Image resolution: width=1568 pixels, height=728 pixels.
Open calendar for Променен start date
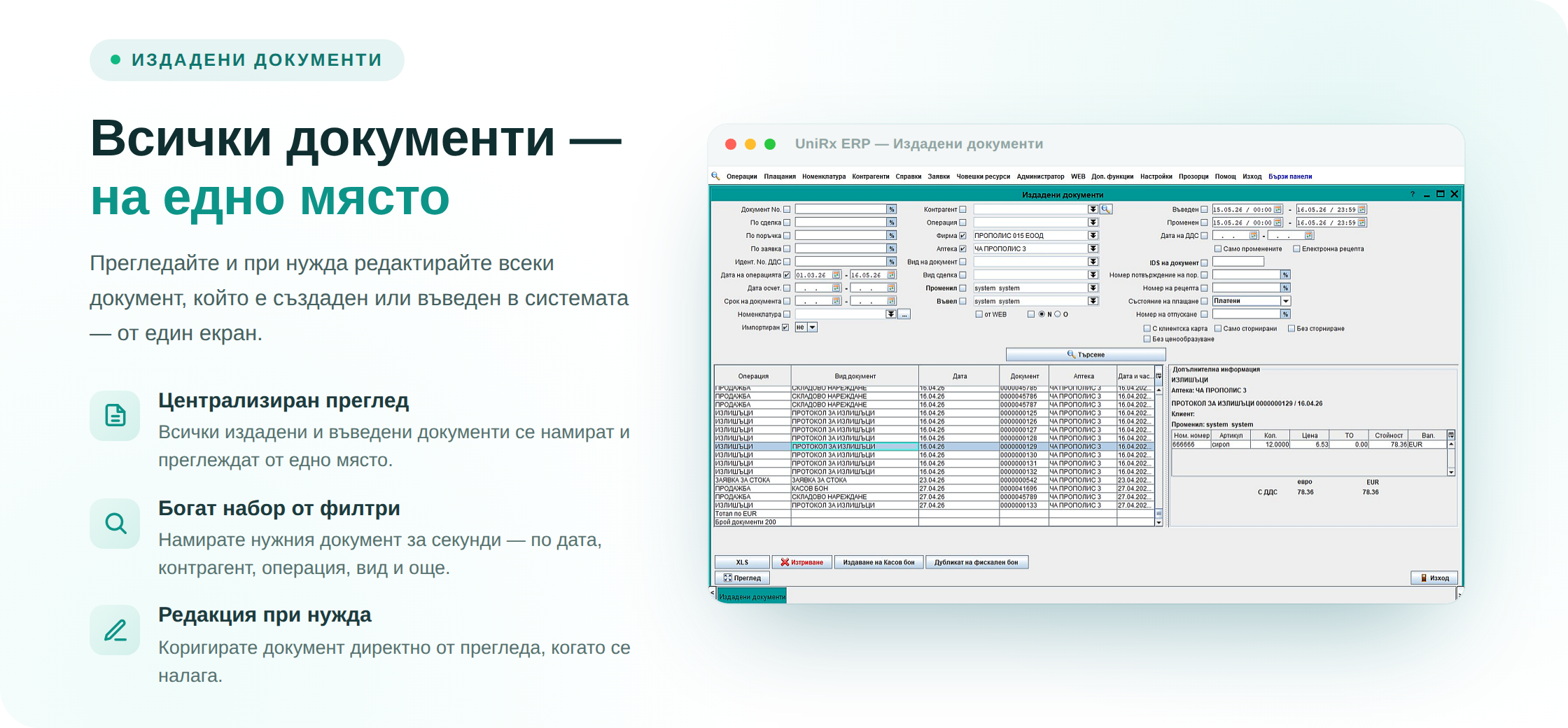(x=1277, y=223)
